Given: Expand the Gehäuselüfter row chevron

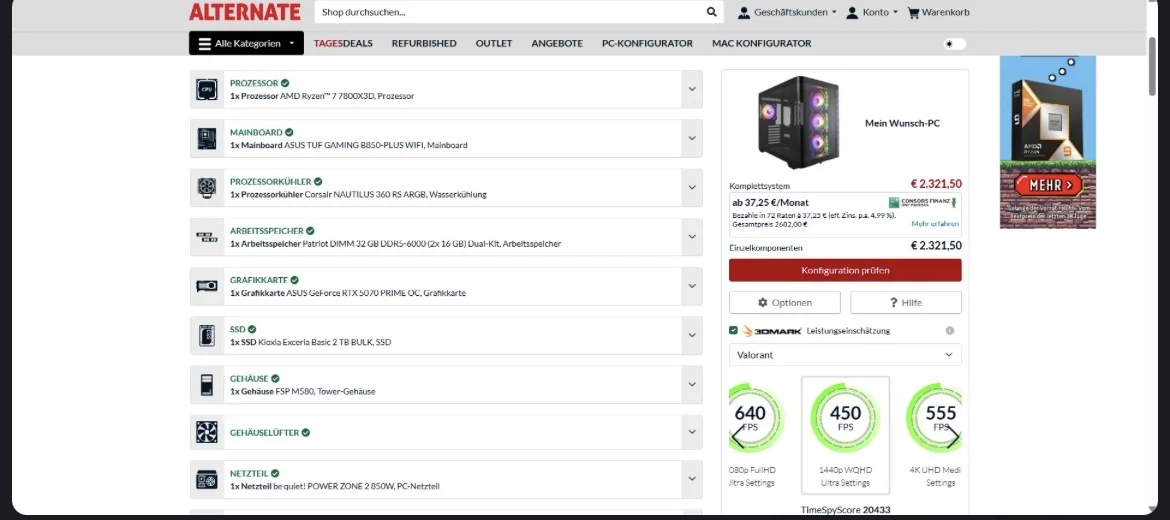Looking at the screenshot, I should pos(692,433).
